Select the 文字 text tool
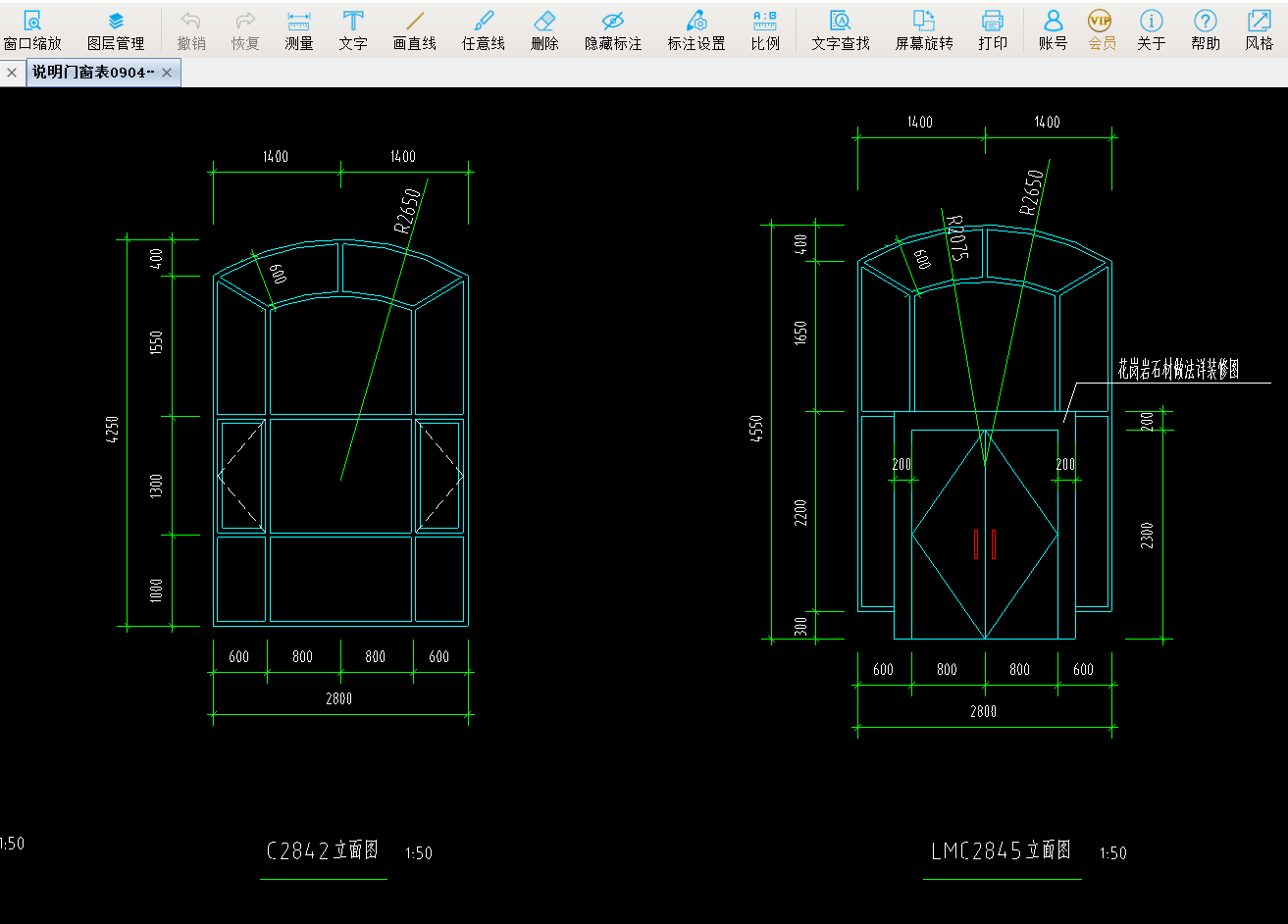1288x924 pixels. click(x=353, y=30)
